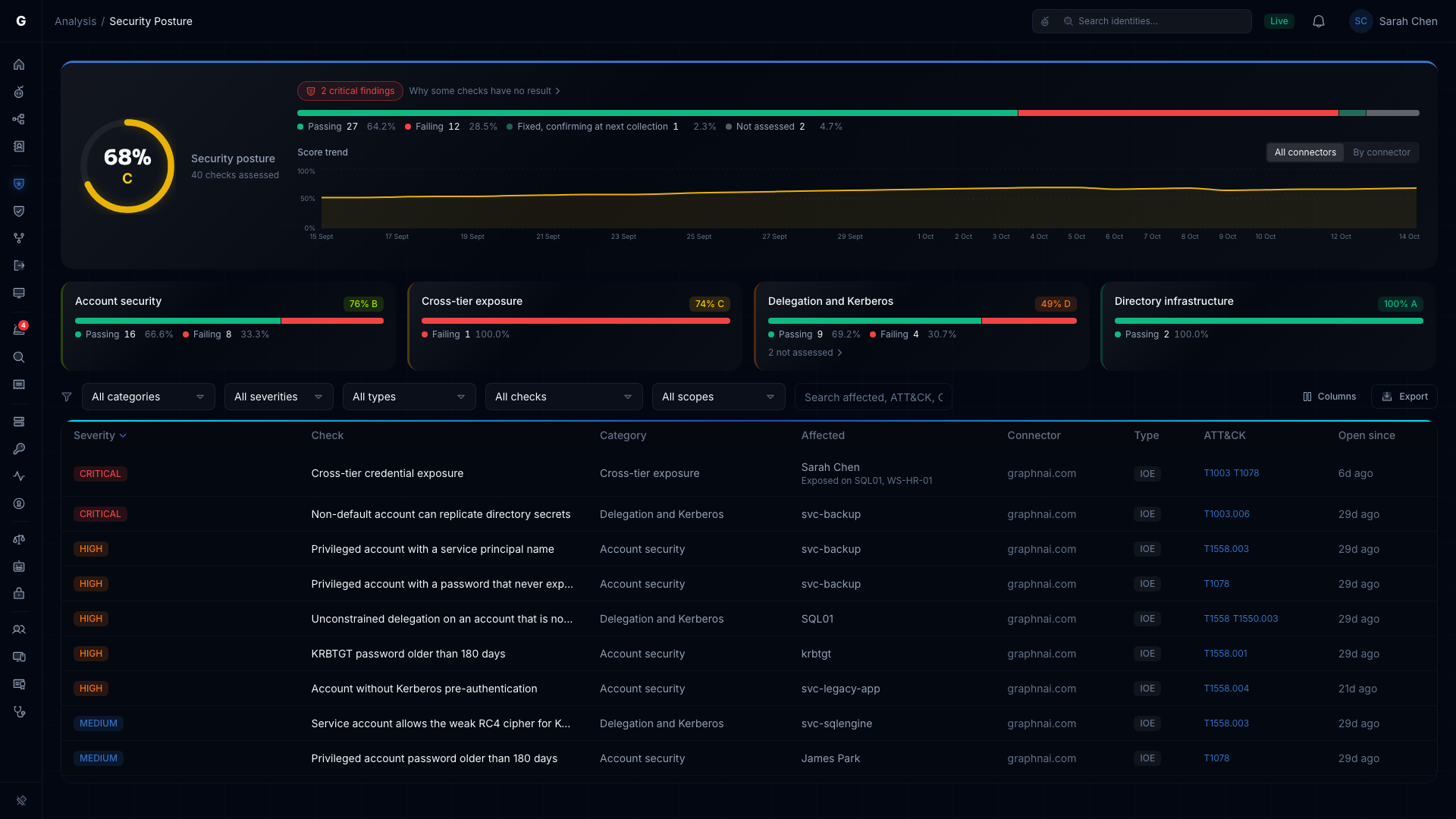Click the Check column header
Image resolution: width=1456 pixels, height=819 pixels.
[327, 435]
